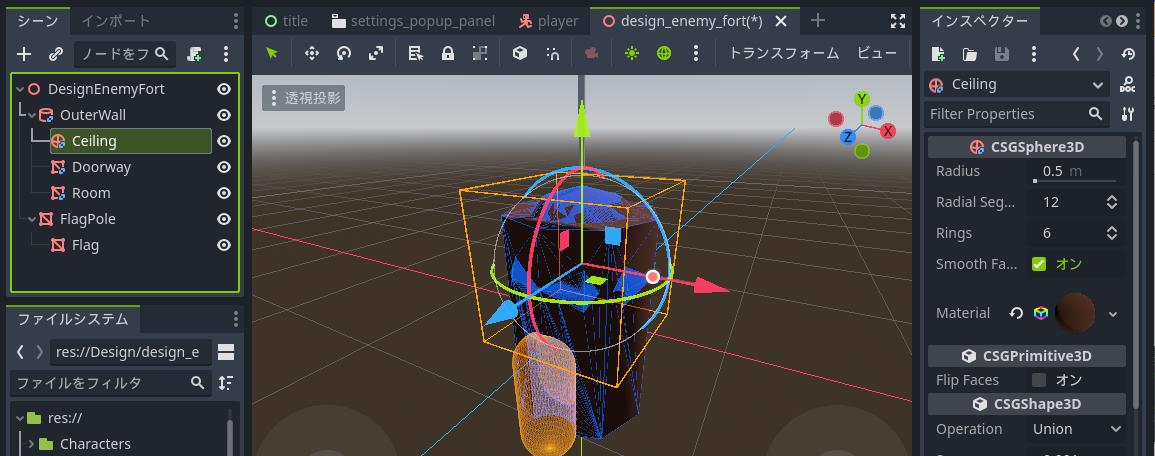This screenshot has height=456, width=1155.
Task: Collapse the DesignEnemyFort tree root
Action: (19, 89)
